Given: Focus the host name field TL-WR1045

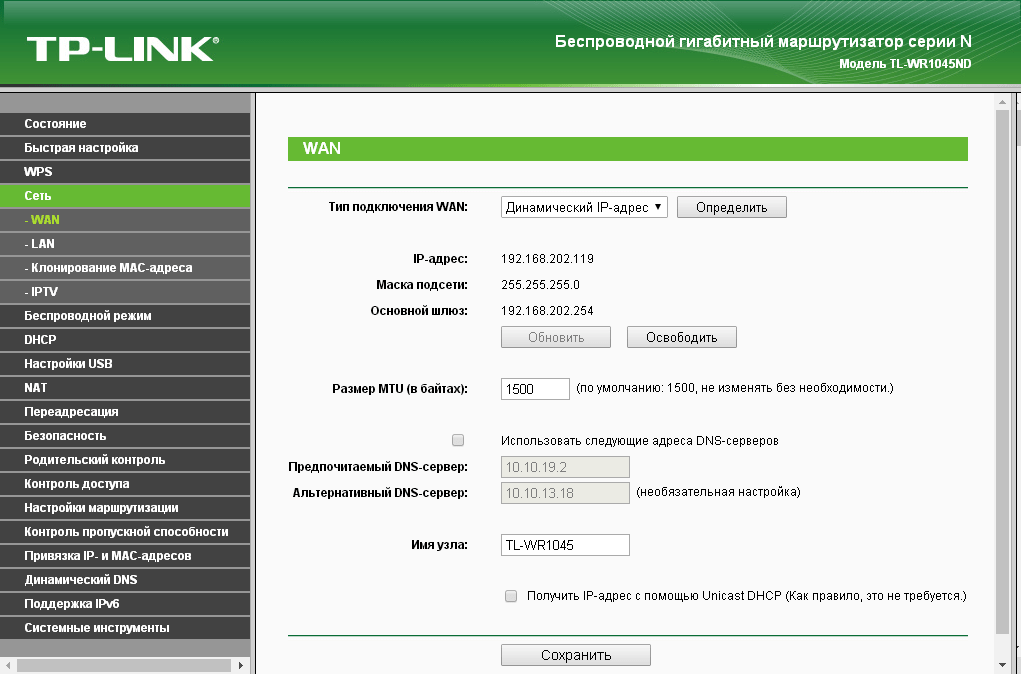Looking at the screenshot, I should [x=565, y=545].
